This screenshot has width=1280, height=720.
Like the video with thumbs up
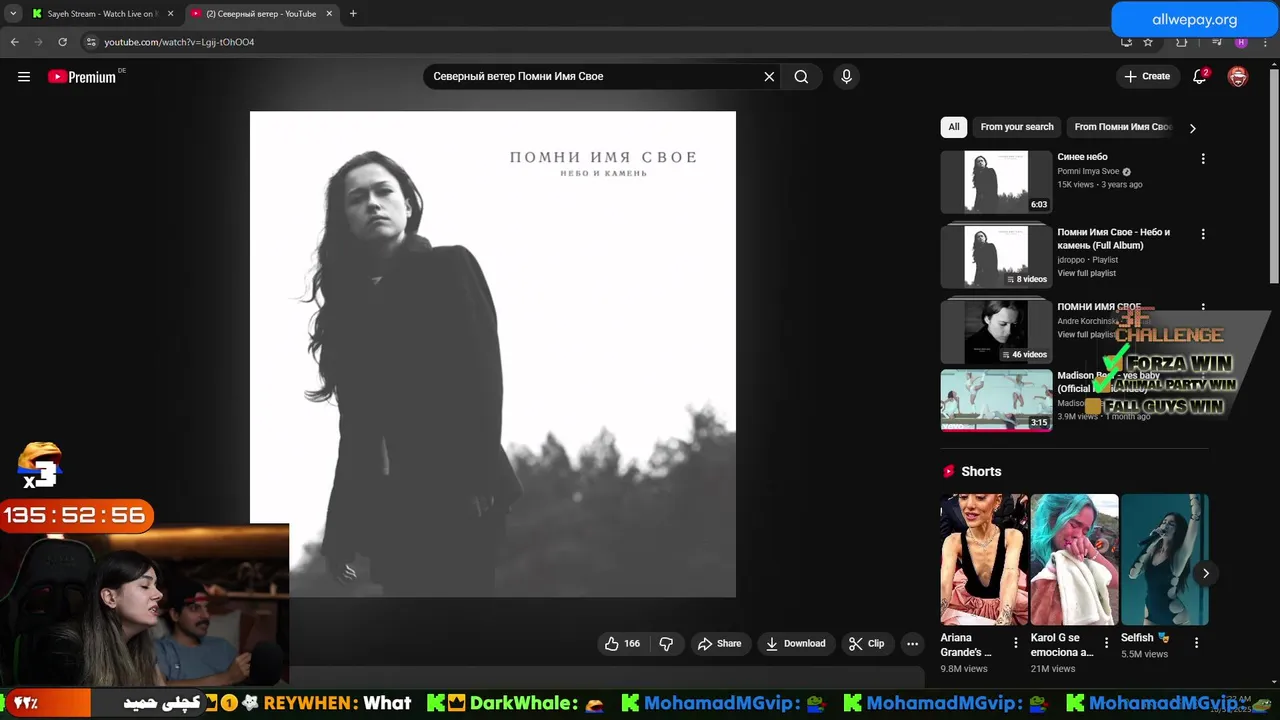point(622,644)
